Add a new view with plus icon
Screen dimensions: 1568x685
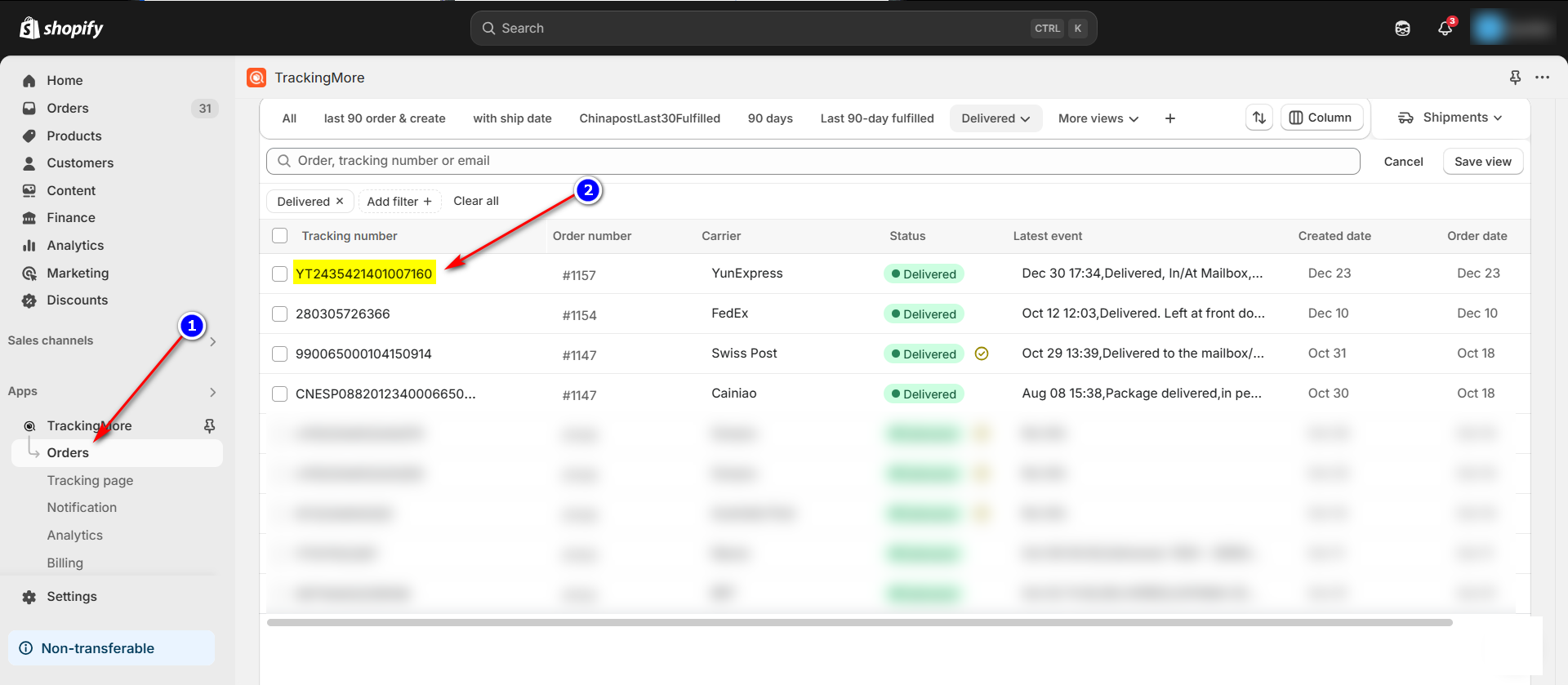1169,118
